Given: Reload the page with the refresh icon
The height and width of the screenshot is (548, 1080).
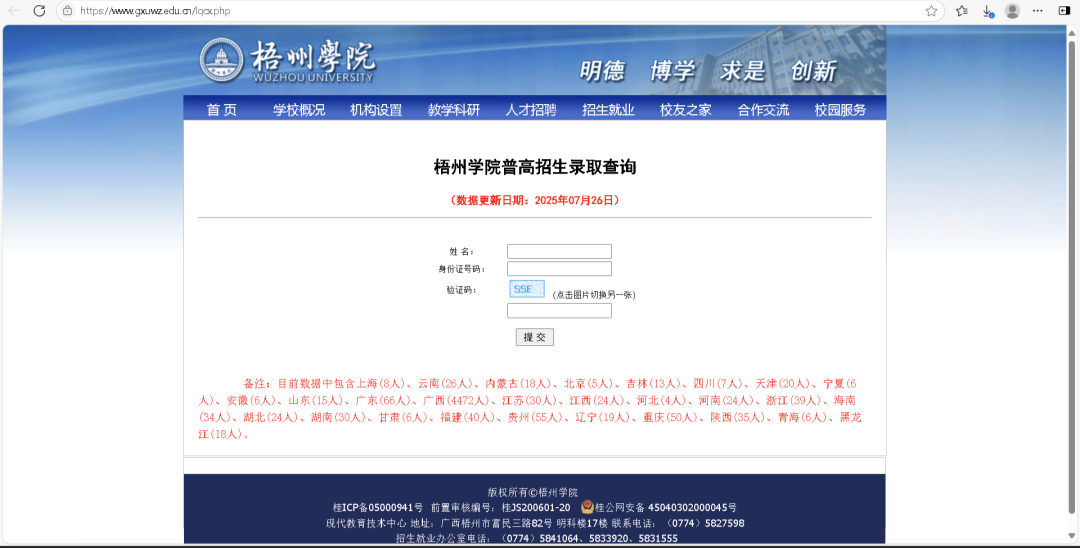Looking at the screenshot, I should 39,10.
